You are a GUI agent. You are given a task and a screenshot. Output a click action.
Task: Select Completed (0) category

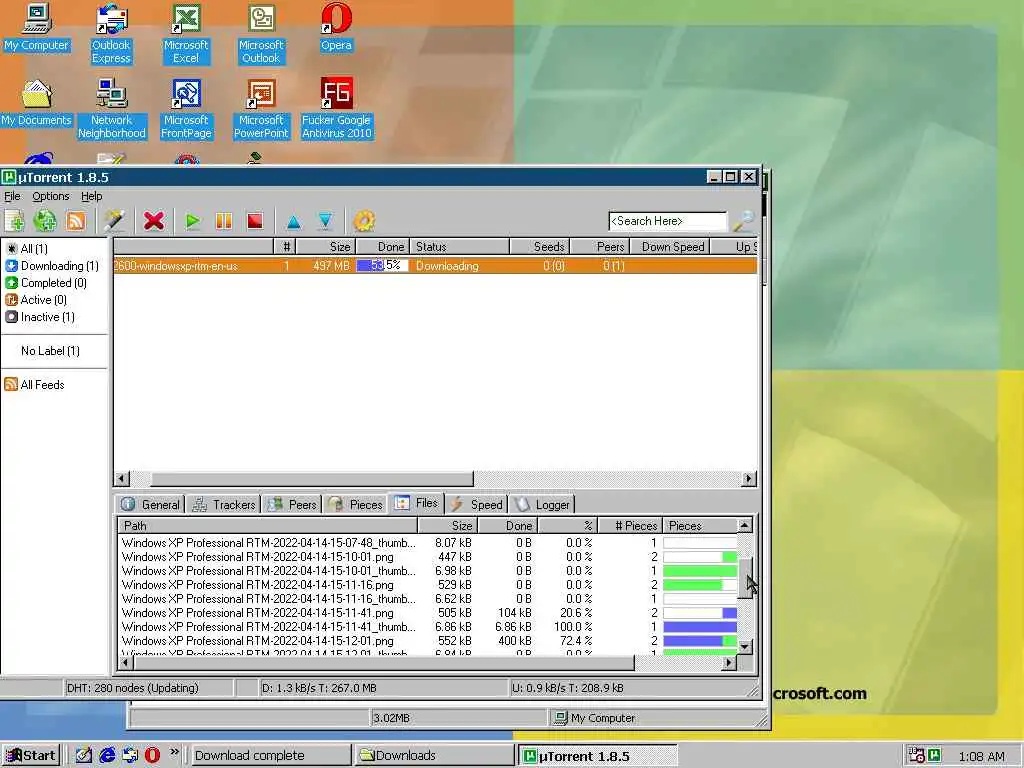pos(46,283)
